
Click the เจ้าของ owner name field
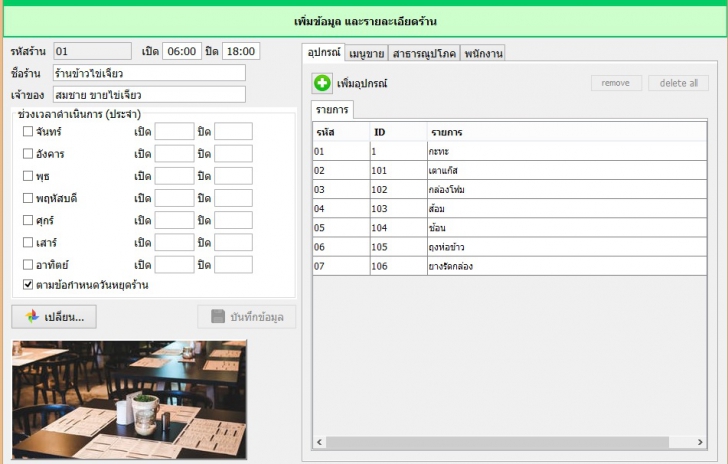pyautogui.click(x=149, y=95)
